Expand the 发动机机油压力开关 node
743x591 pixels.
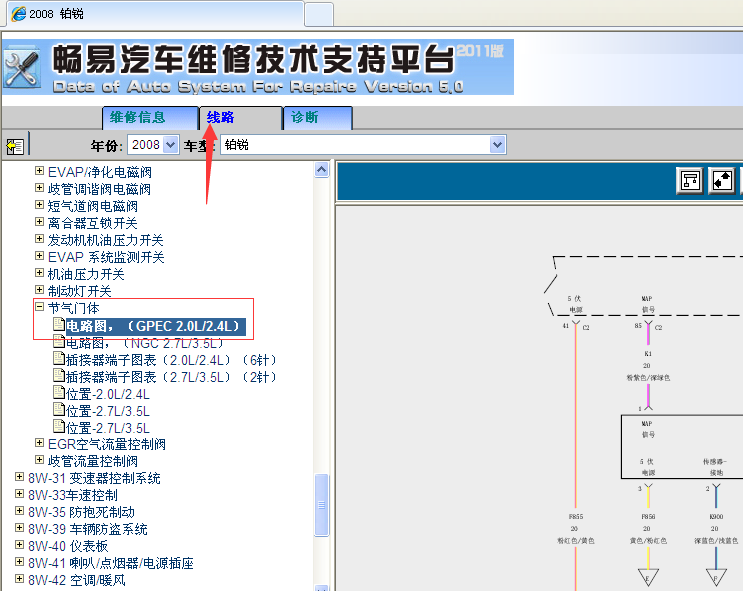pyautogui.click(x=39, y=239)
